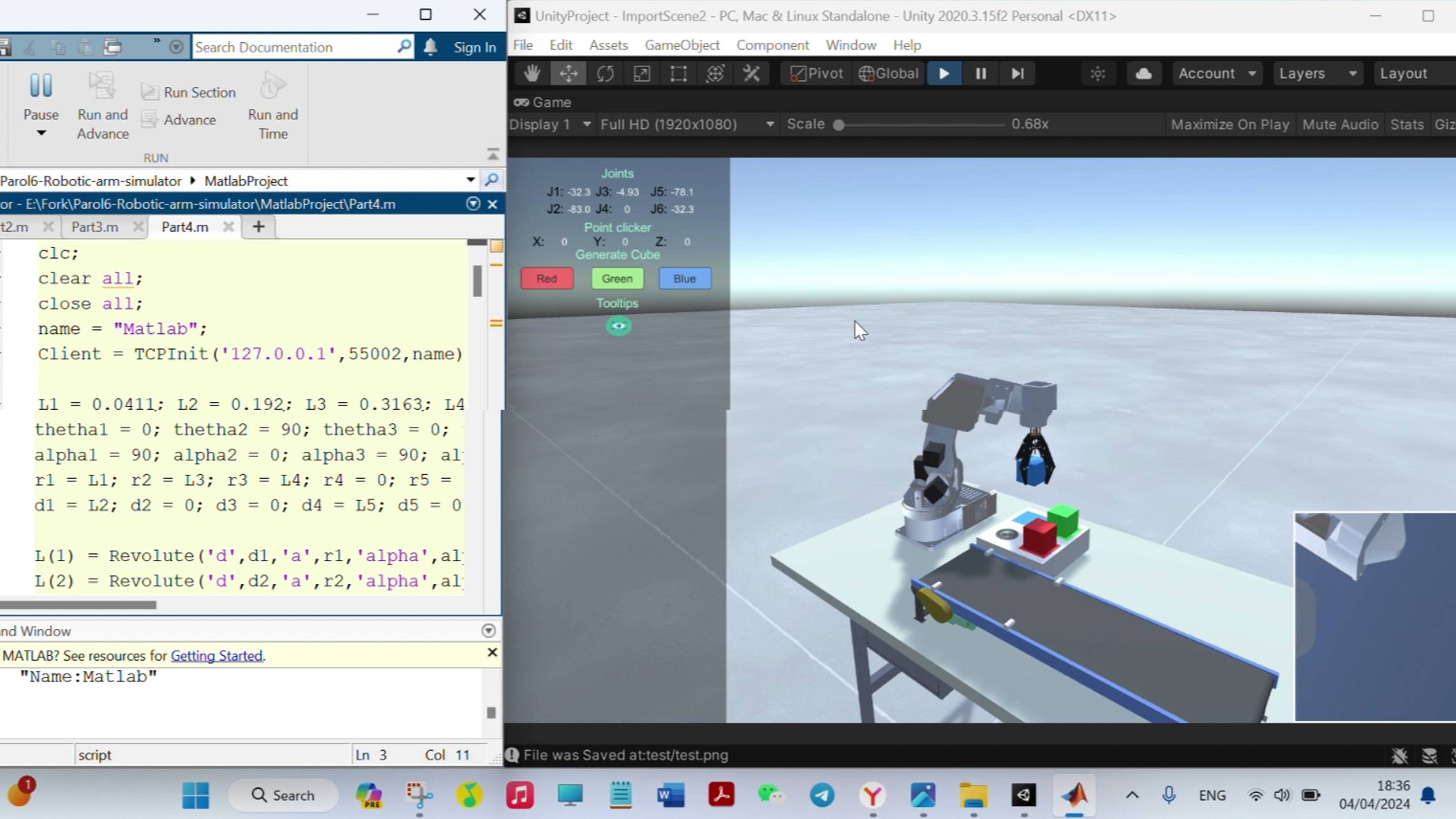Toggle the Tooltips eye icon

click(x=618, y=326)
